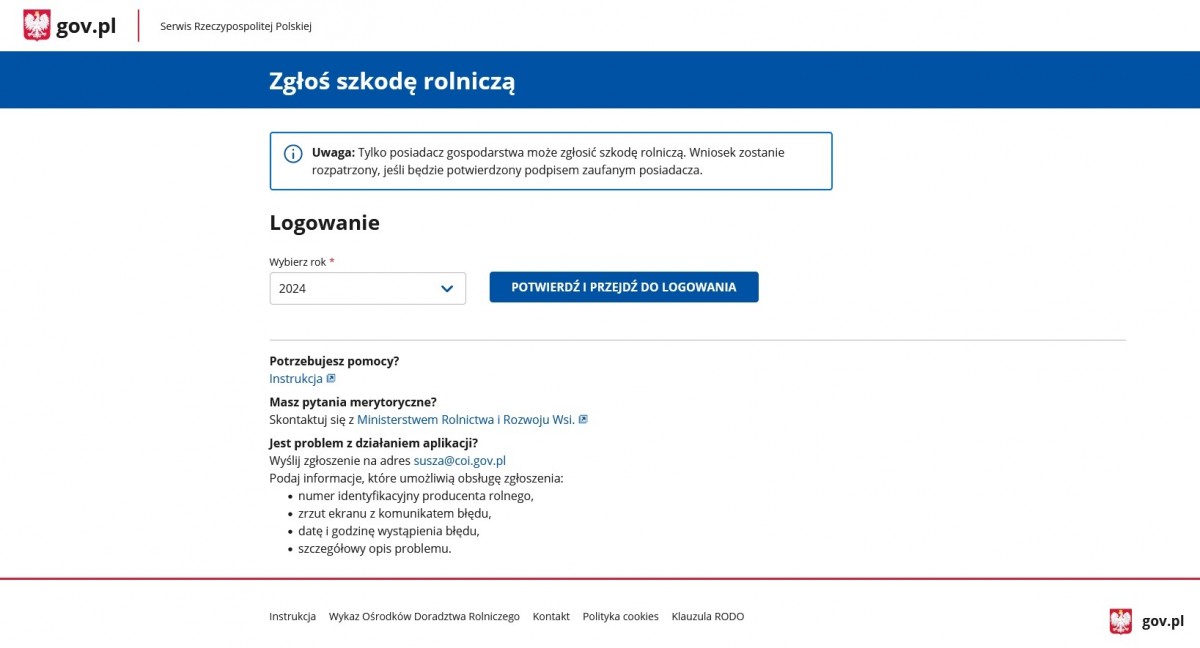Click the gov.pl eagle logo in header

[x=37, y=25]
